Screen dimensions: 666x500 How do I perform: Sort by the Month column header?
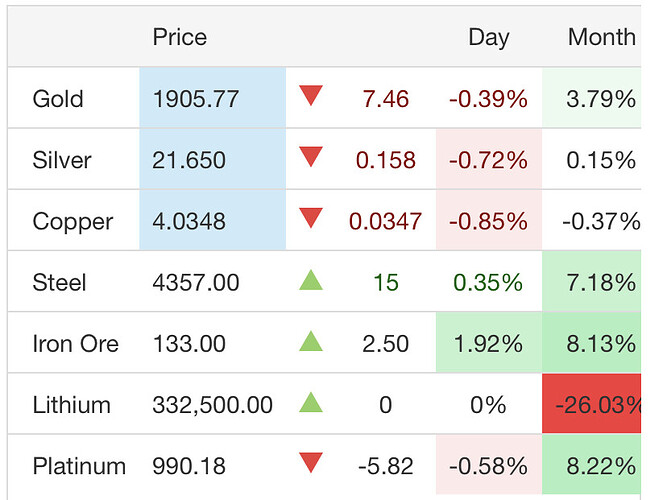click(601, 38)
